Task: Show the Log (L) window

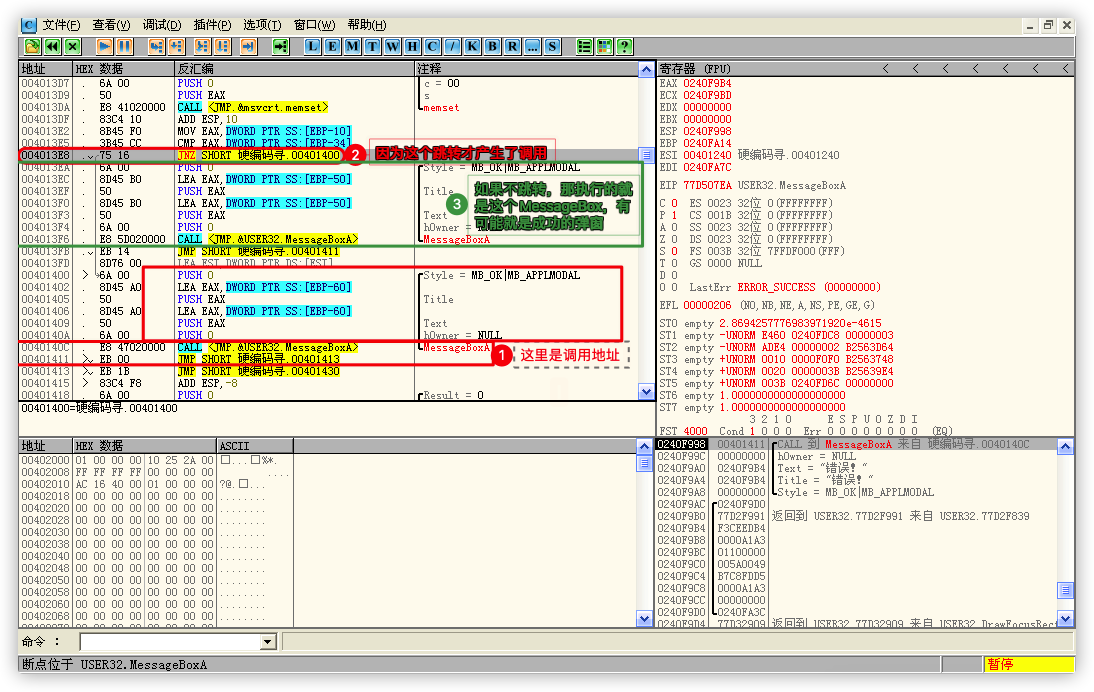Action: pos(313,46)
